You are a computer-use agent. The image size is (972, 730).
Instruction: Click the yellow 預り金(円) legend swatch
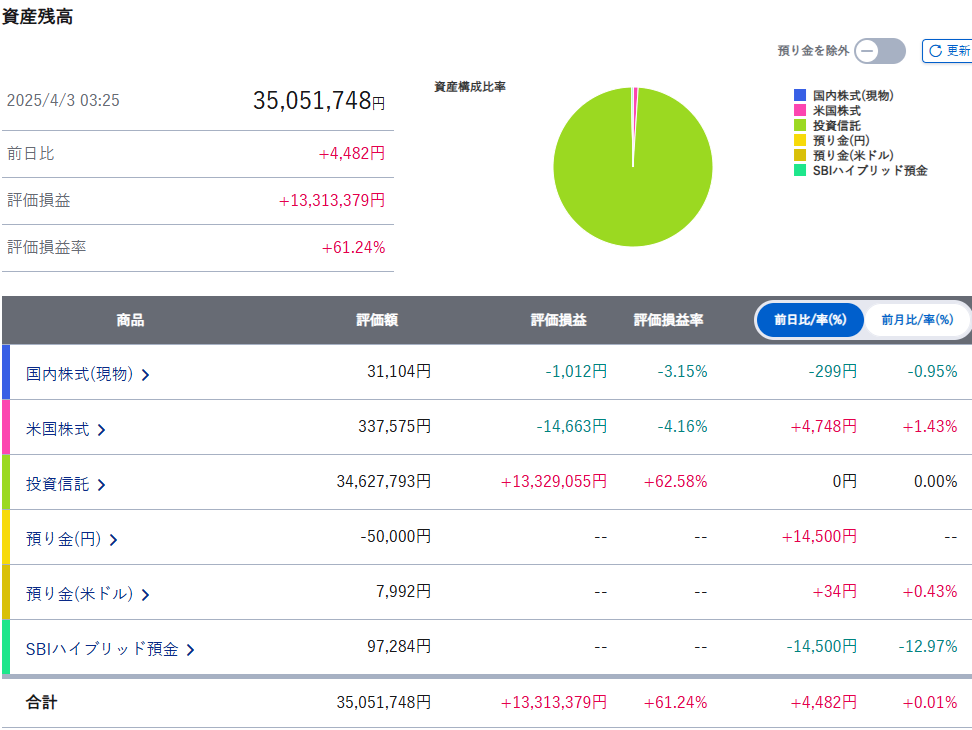point(800,141)
